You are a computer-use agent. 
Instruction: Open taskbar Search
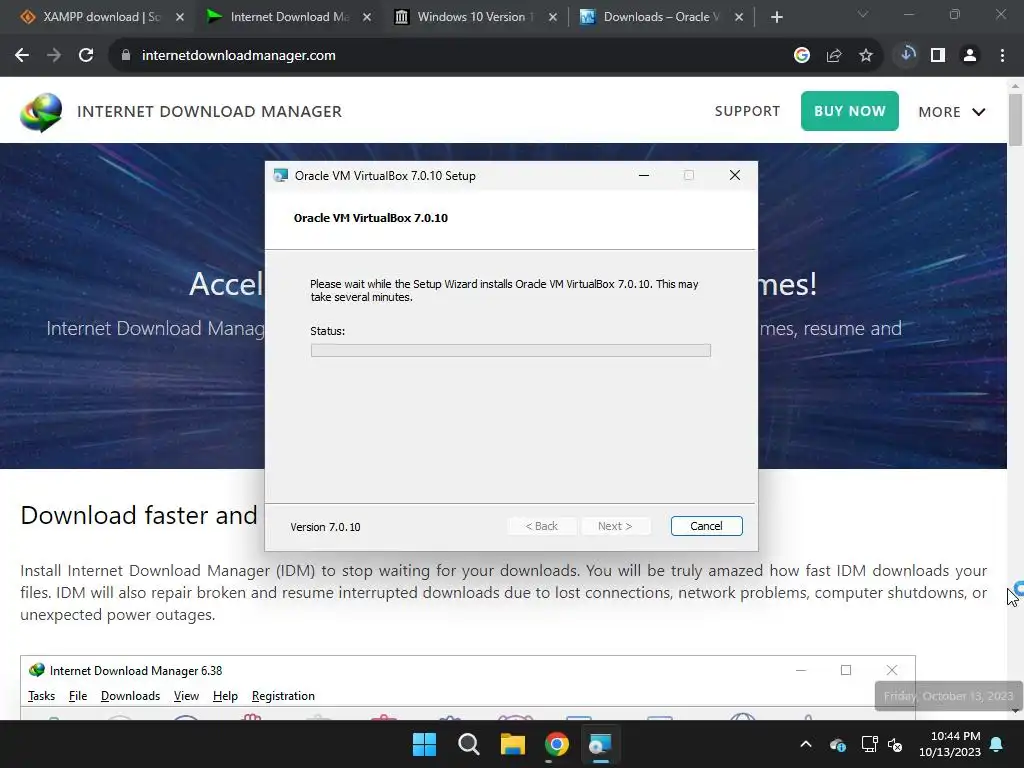coord(468,744)
